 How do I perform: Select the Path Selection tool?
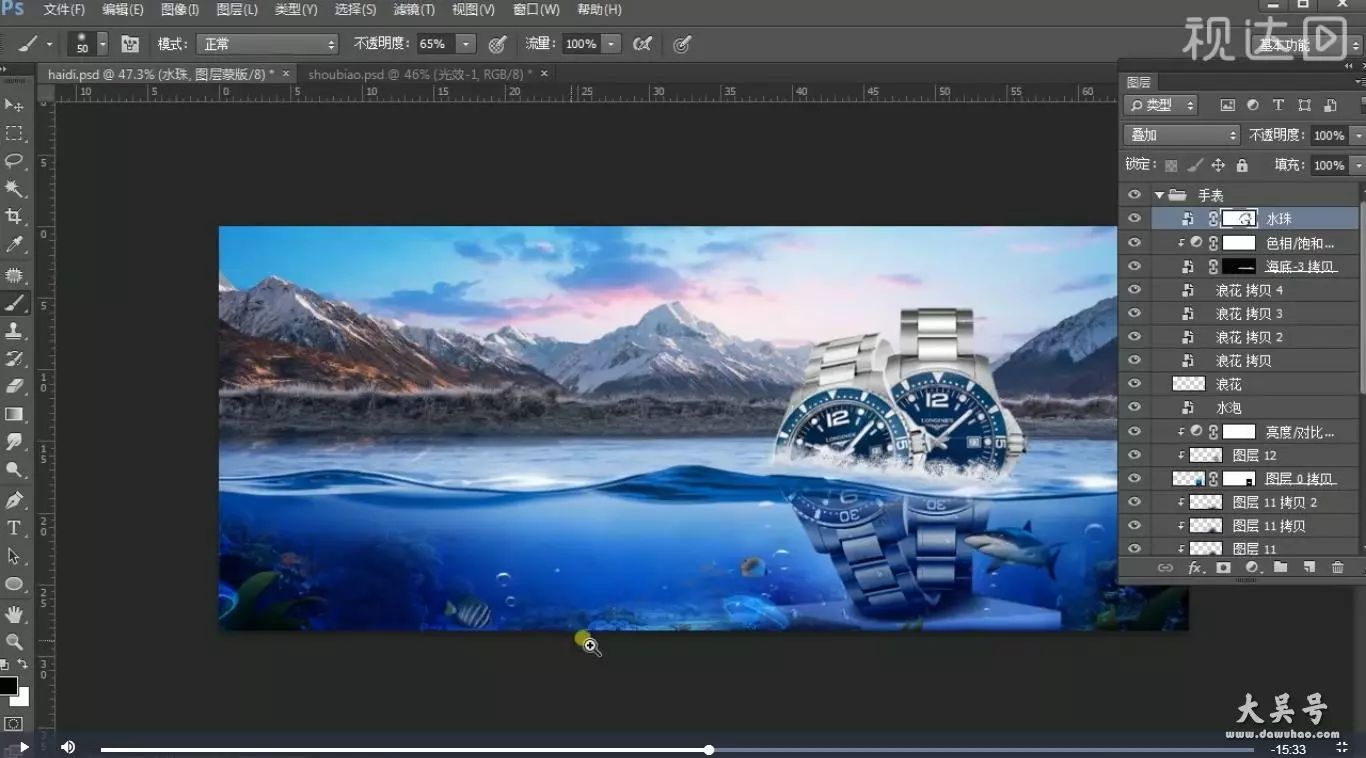pos(14,556)
